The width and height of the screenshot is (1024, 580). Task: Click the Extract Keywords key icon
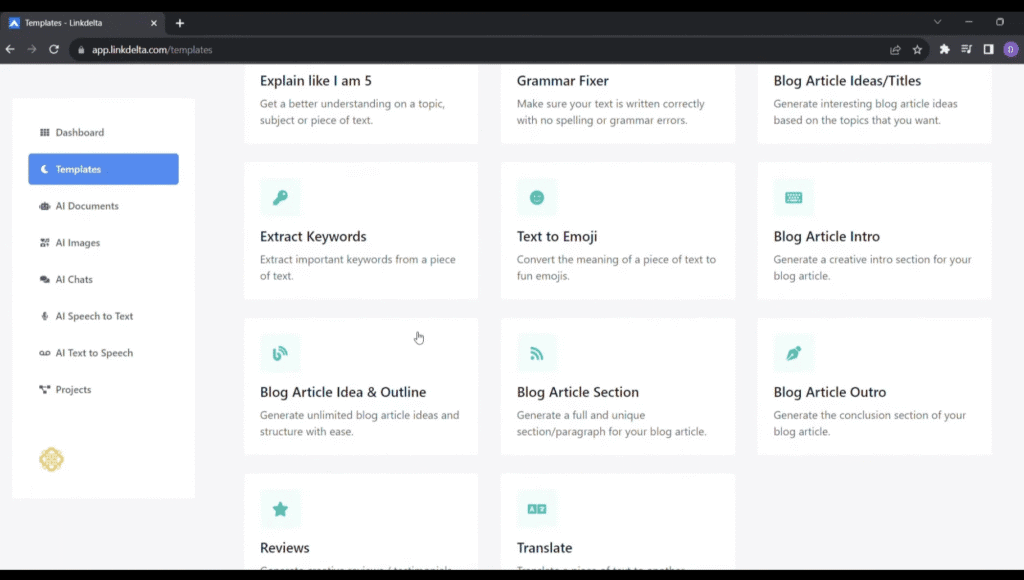tap(280, 198)
